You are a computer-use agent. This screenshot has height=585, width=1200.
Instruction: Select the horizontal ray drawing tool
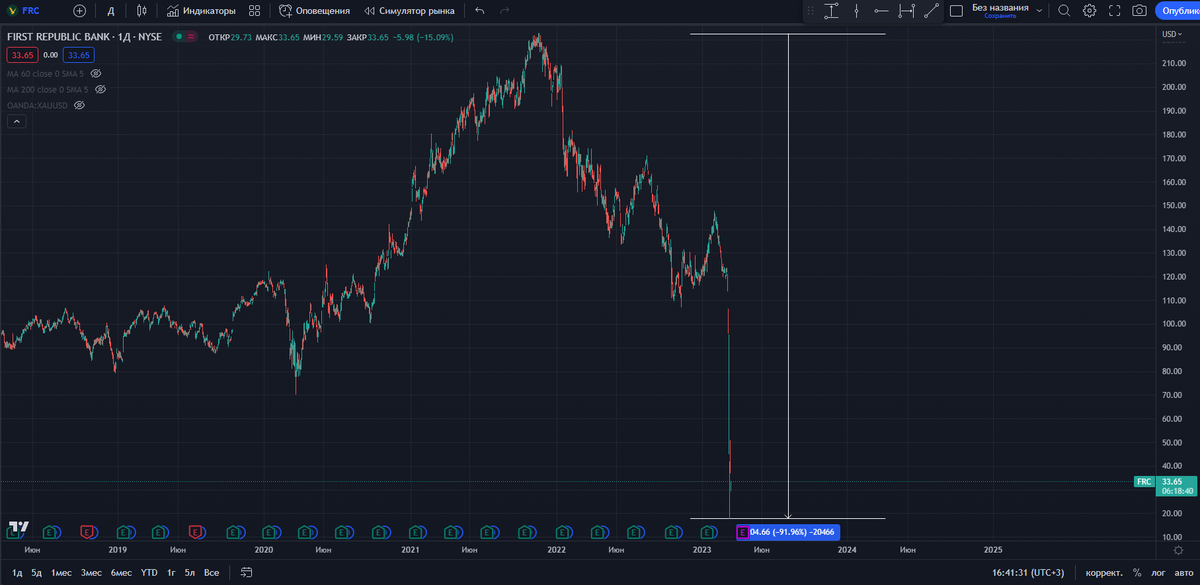882,11
